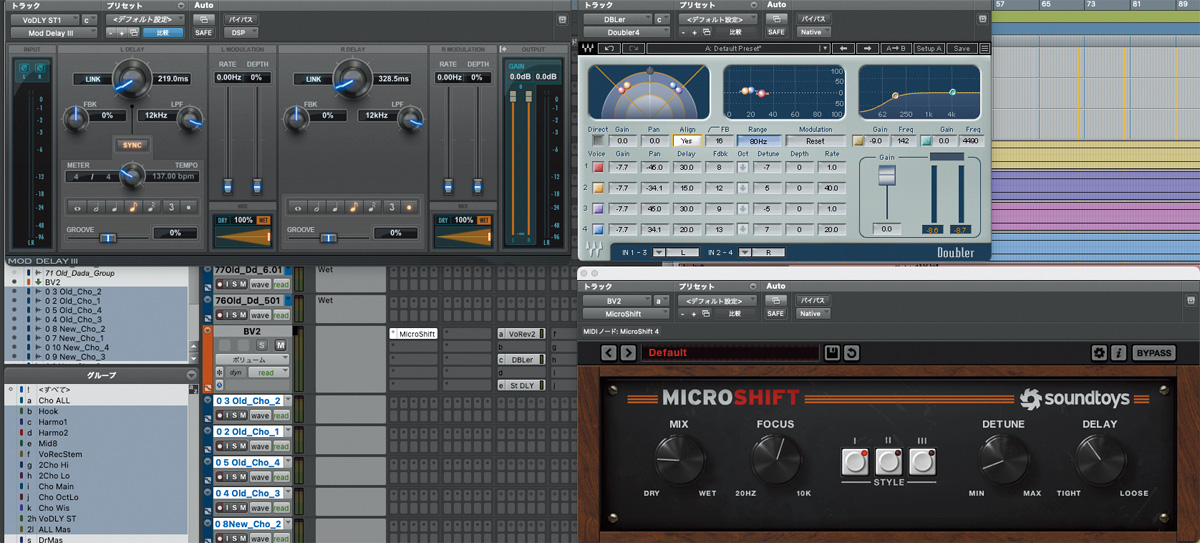Screen dimensions: 1200x543
Task: Select quarter note icon in L Delay
Action: click(113, 207)
